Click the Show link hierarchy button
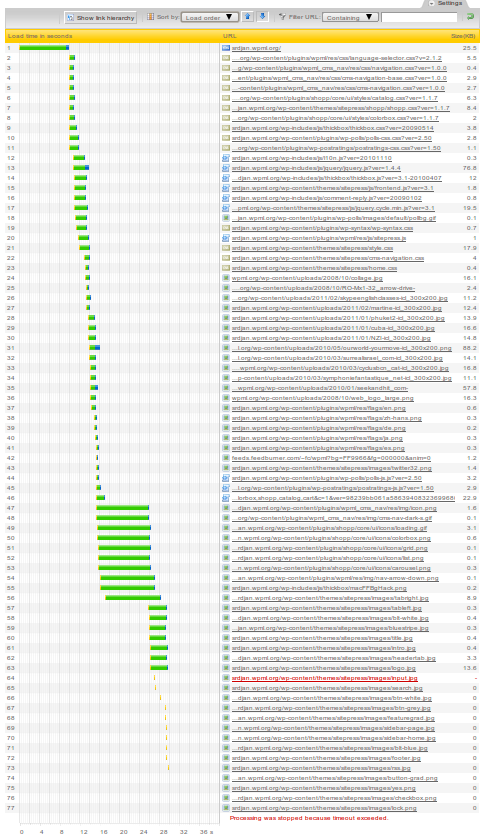This screenshot has height=840, width=484. tap(100, 18)
